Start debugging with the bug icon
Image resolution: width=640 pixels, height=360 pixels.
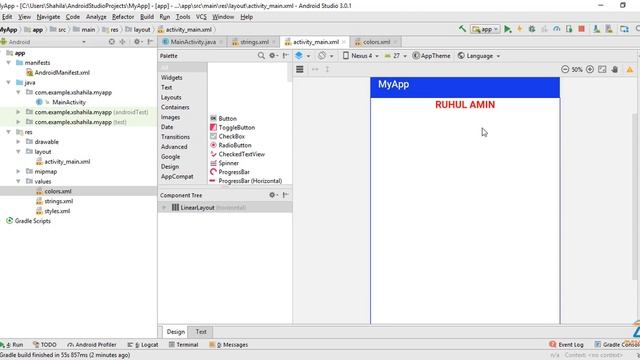click(x=532, y=29)
